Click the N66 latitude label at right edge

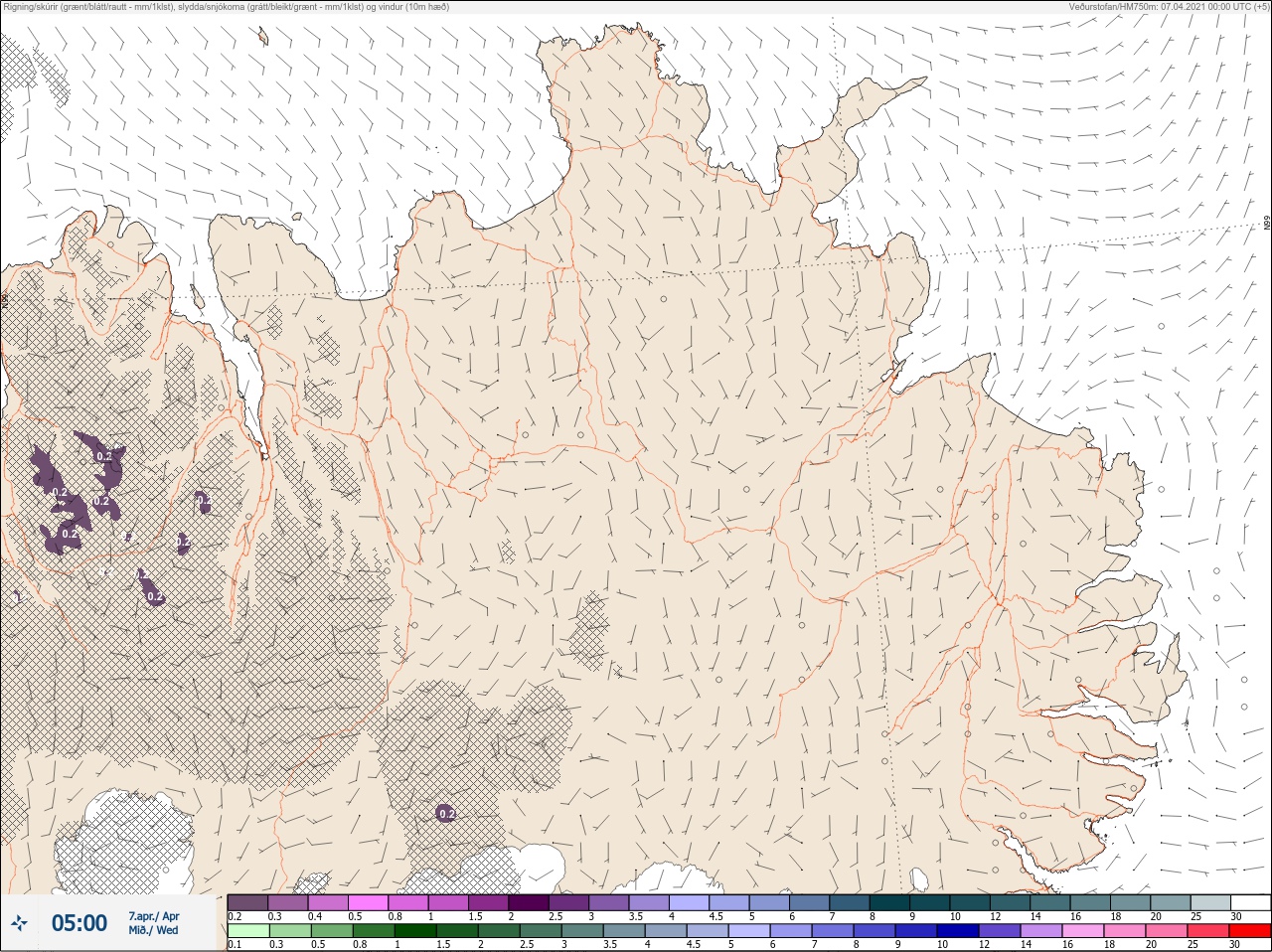point(1267,225)
